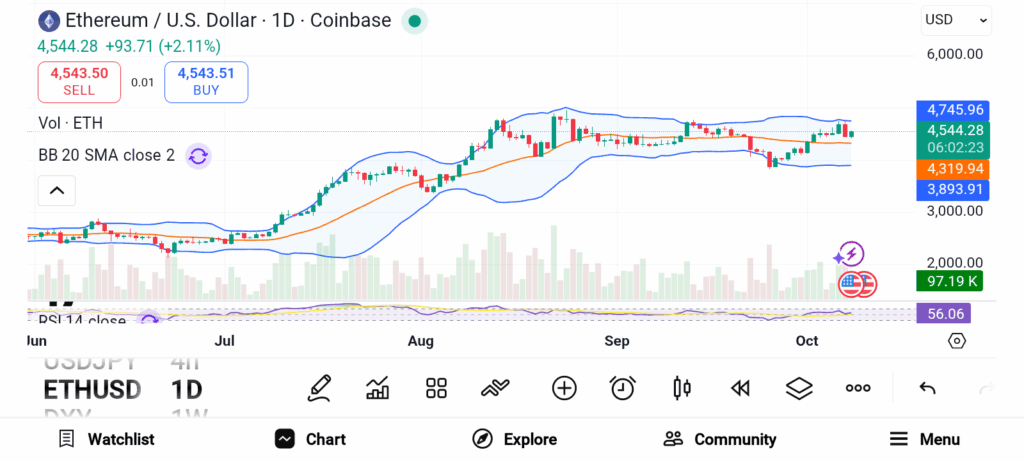Change chart type via candlestick icon

tap(682, 388)
